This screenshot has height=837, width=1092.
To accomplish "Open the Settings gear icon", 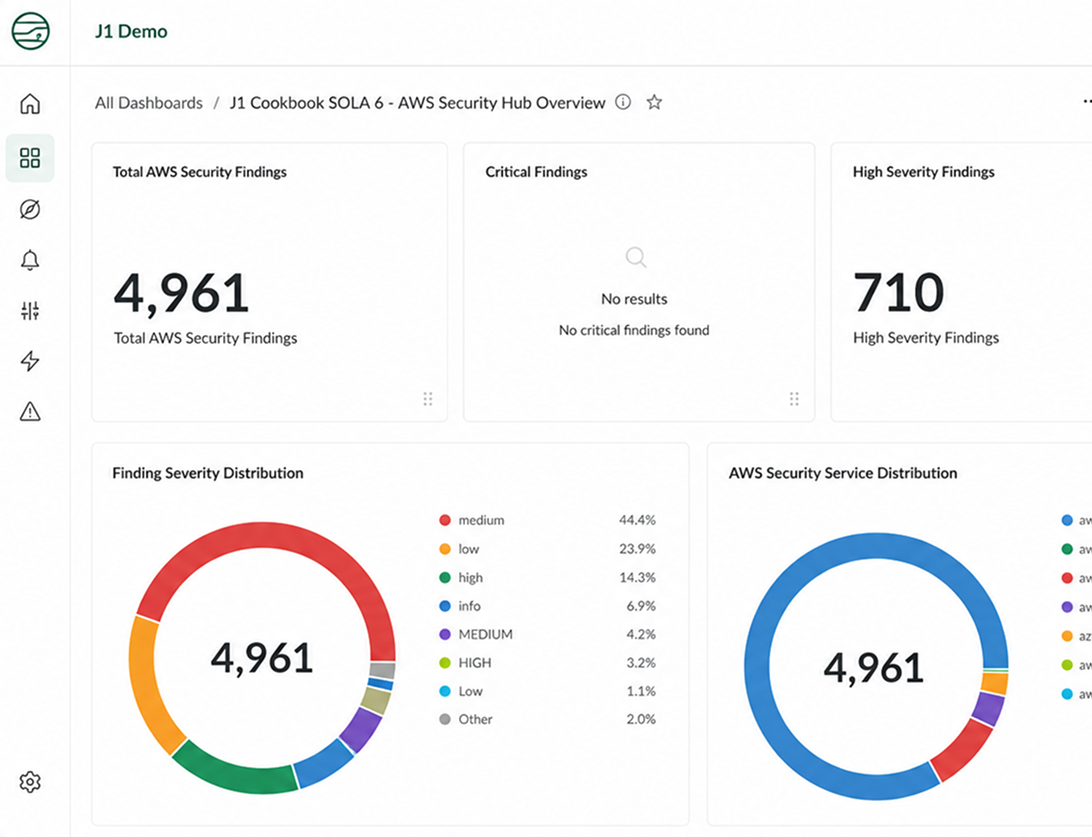I will (x=30, y=782).
